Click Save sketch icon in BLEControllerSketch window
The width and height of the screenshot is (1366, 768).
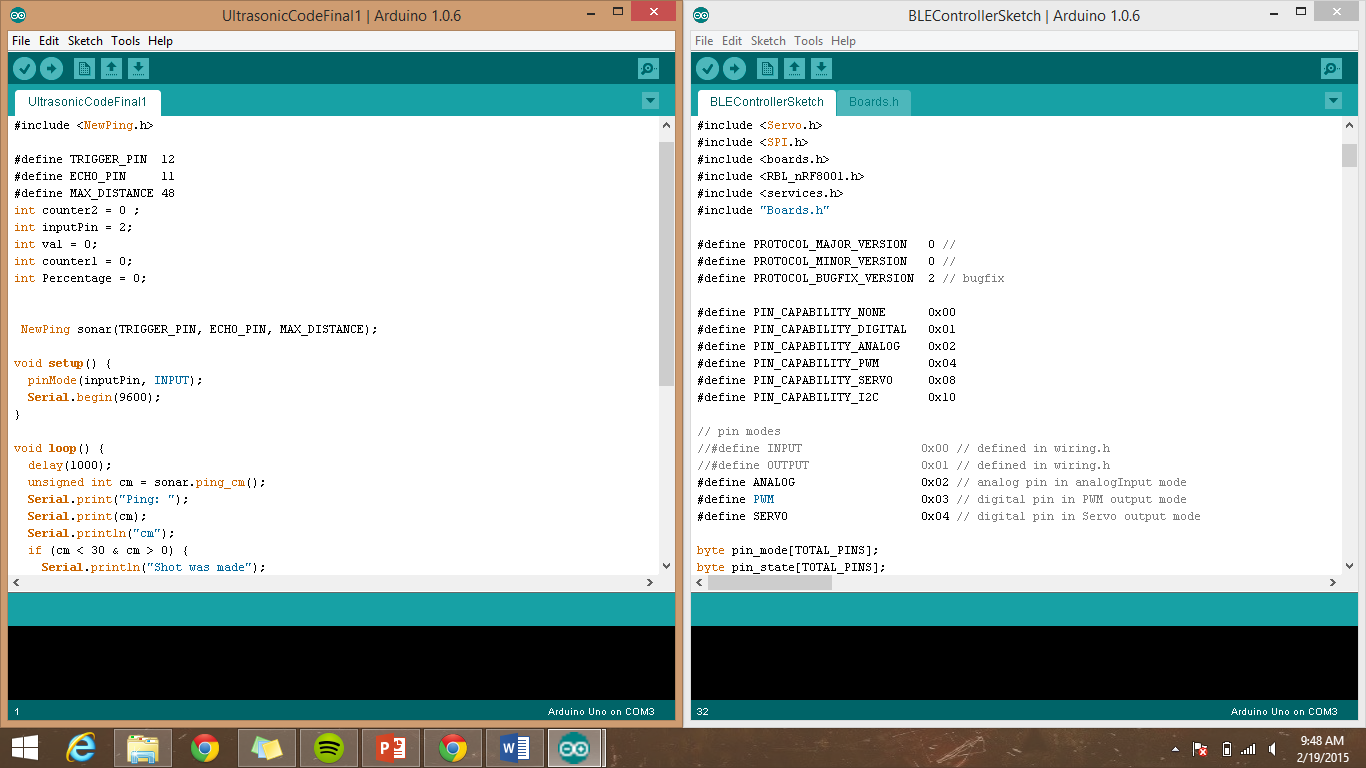[x=822, y=68]
